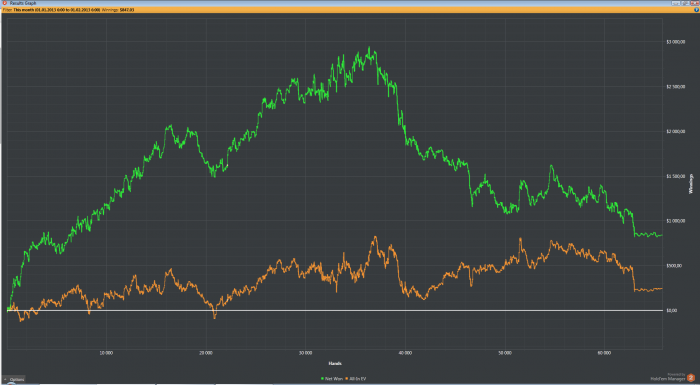Toggle the Net Won legend entry
The image size is (700, 385).
point(332,379)
